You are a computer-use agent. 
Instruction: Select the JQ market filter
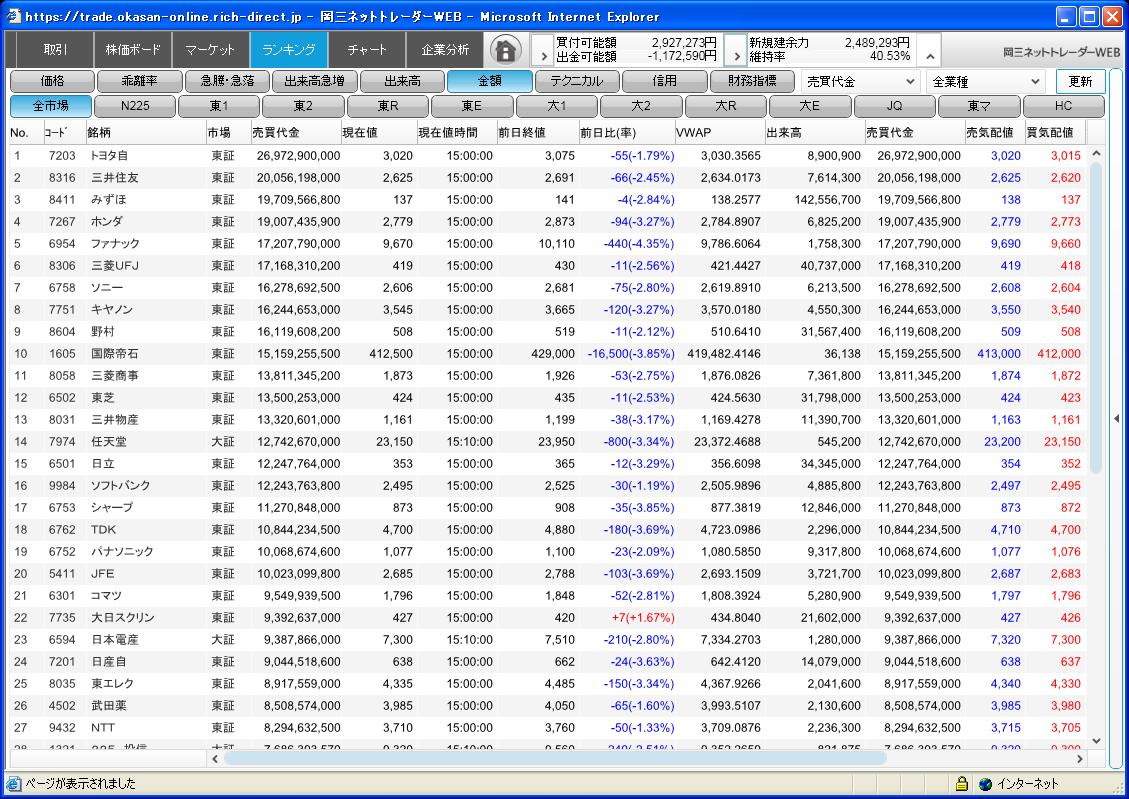[x=894, y=106]
